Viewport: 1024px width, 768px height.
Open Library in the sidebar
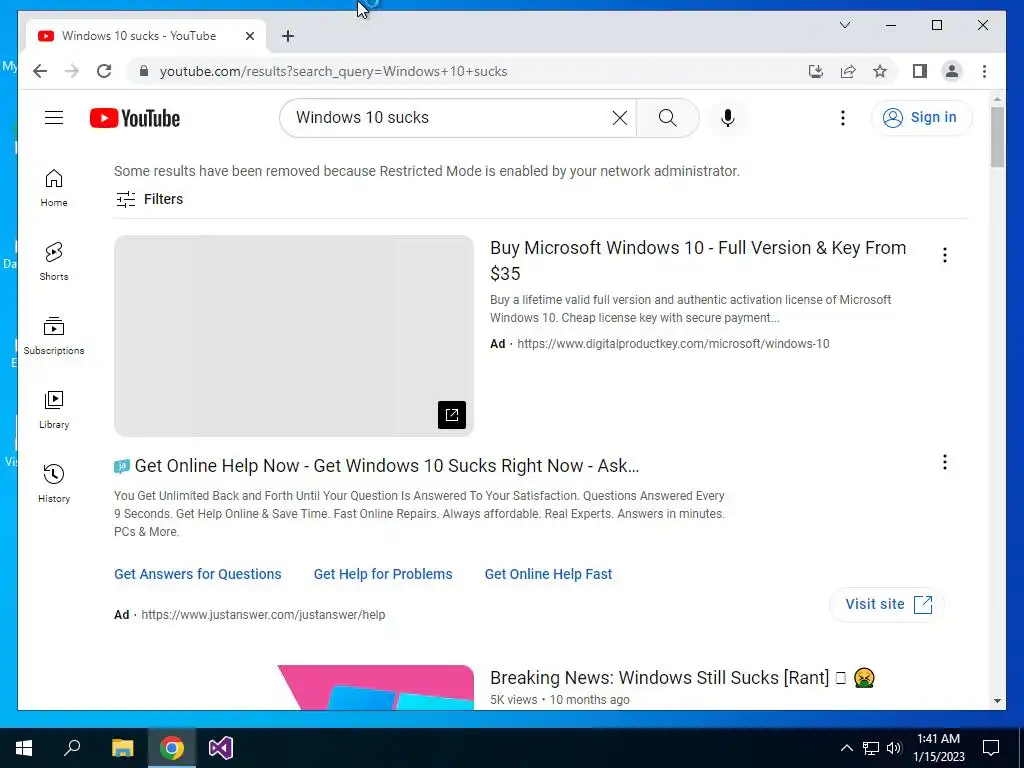(x=54, y=409)
